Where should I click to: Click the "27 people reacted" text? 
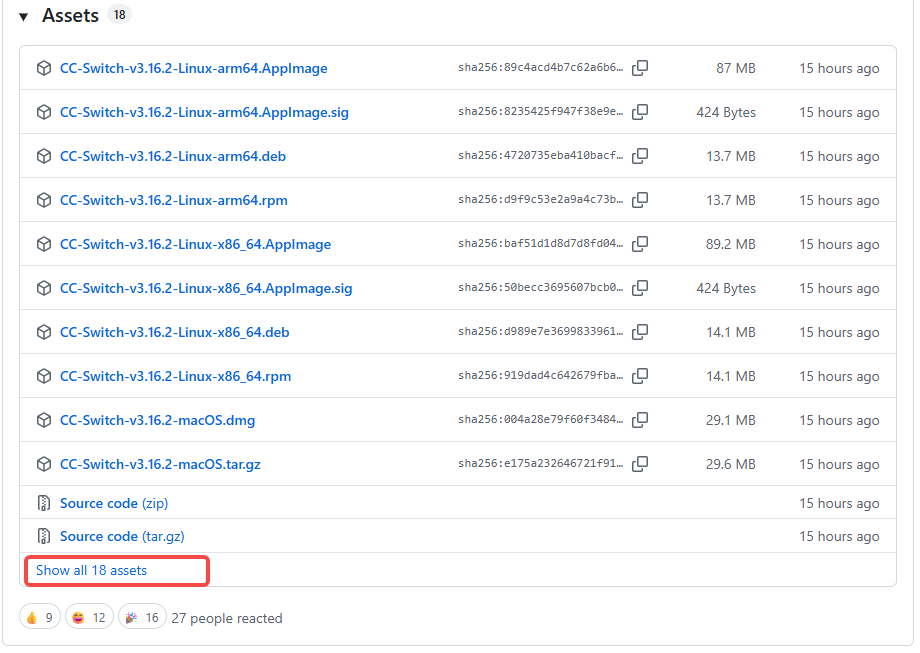point(227,618)
